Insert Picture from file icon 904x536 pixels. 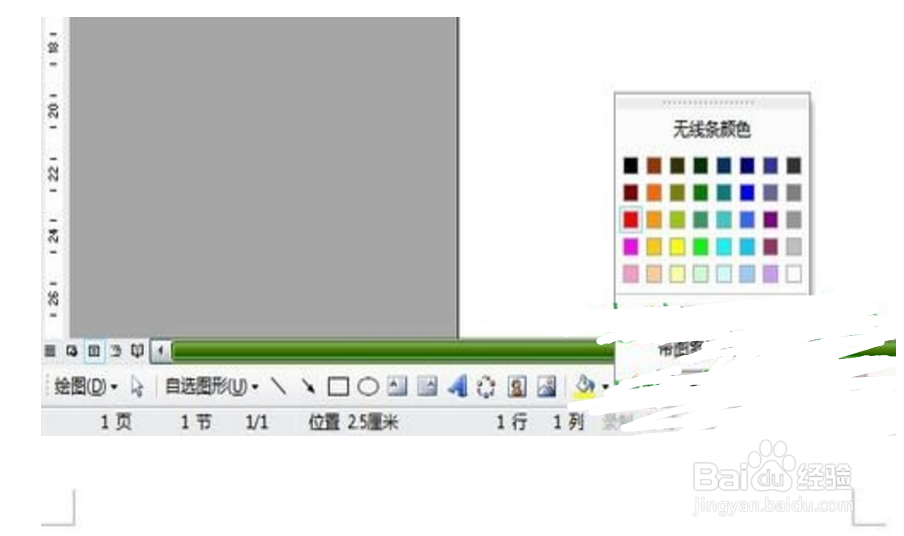[x=546, y=386]
